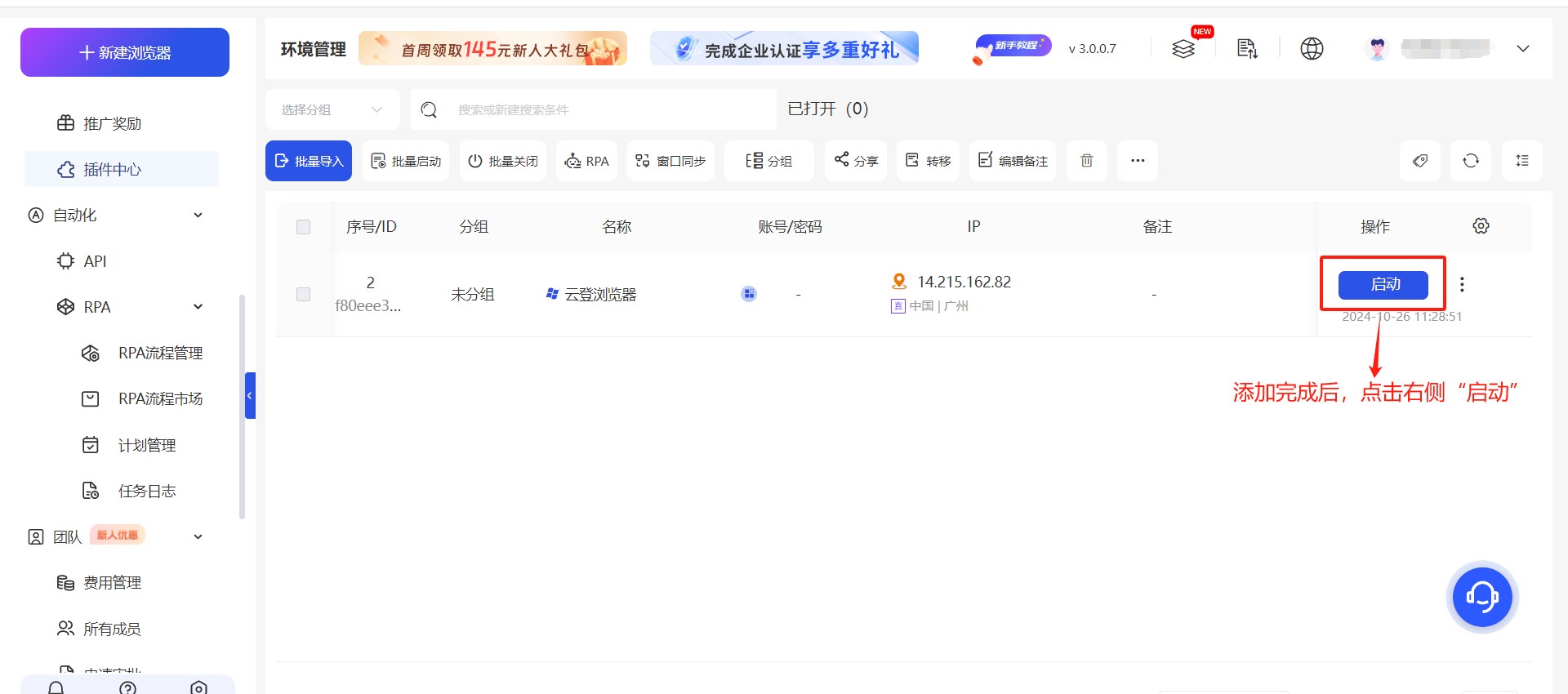Show the 已打开 (0) opened list

(827, 109)
